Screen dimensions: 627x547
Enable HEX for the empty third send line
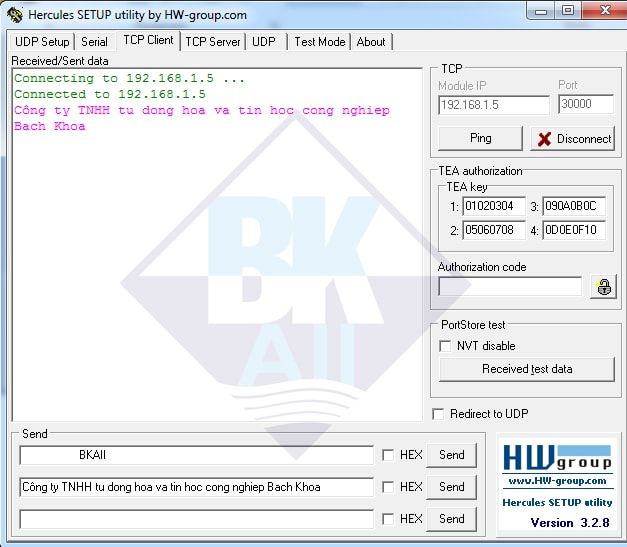tap(388, 519)
